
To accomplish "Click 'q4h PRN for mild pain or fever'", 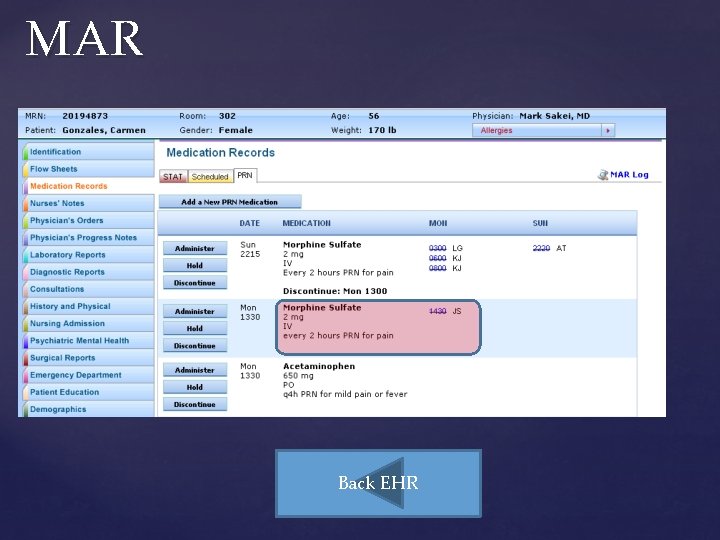I will point(345,394).
